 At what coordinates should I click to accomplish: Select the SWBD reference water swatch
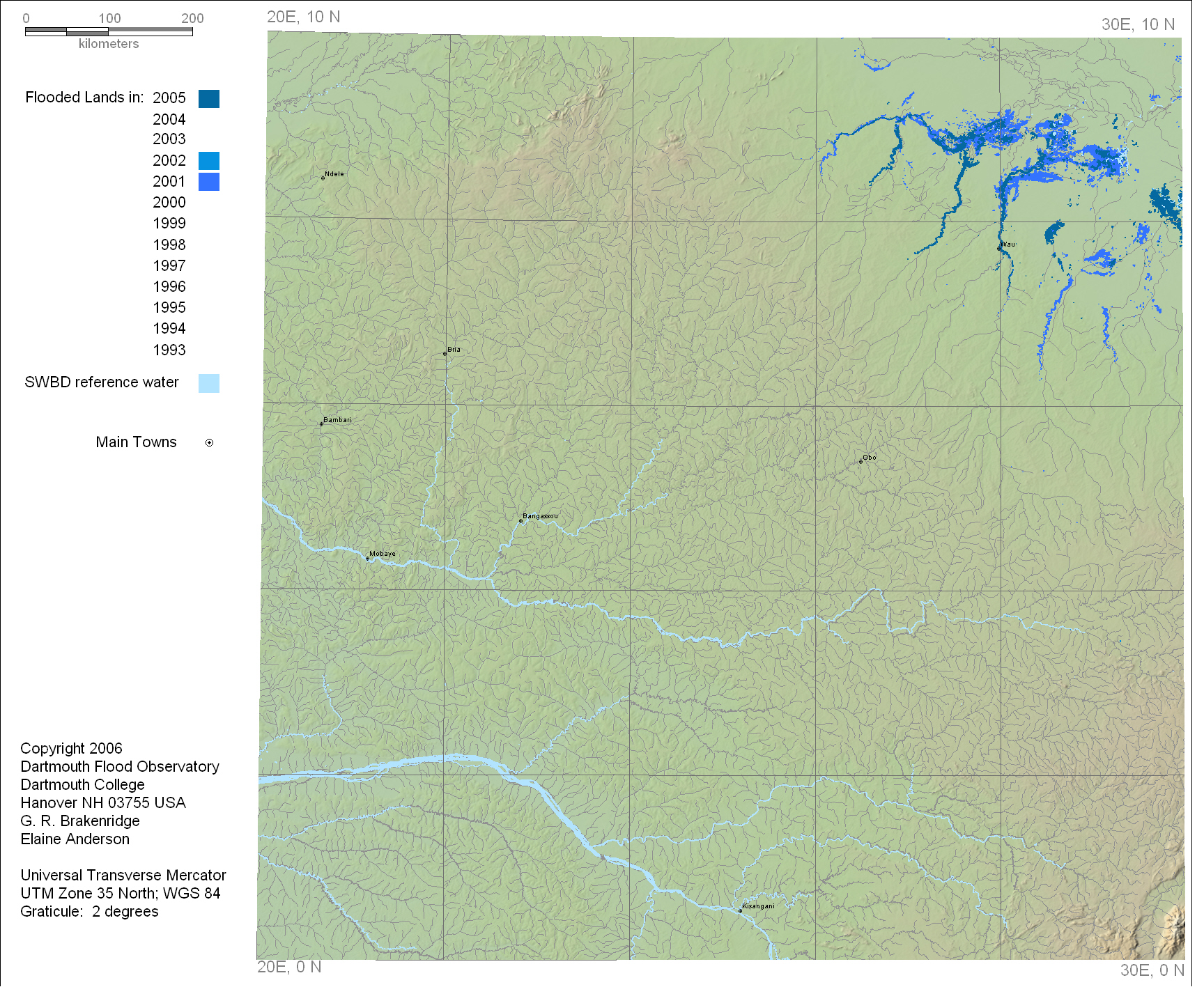pyautogui.click(x=209, y=383)
